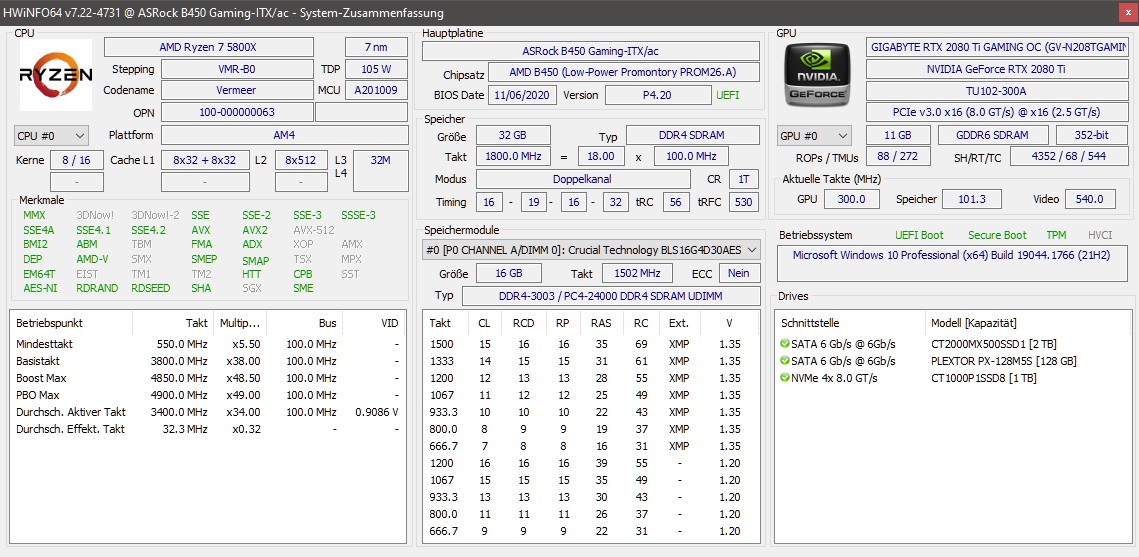Click the AES-NI feature label
Screen dimensions: 1139x557
[x=38, y=288]
